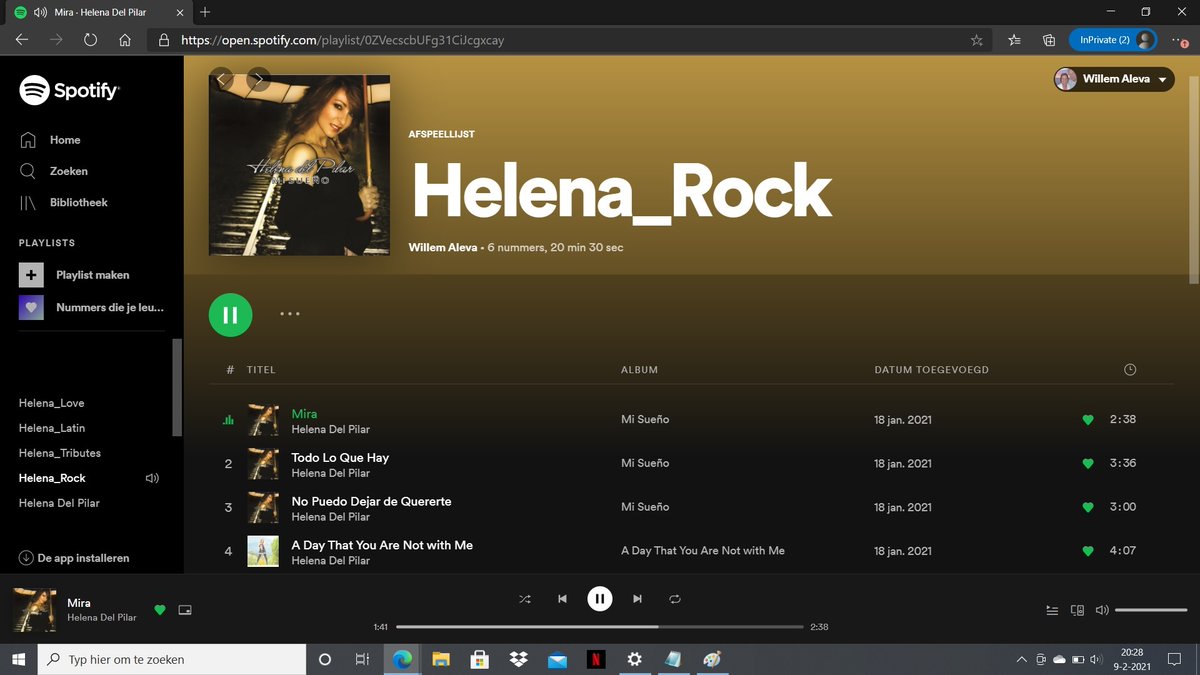This screenshot has width=1200, height=675.
Task: Skip to the next track
Action: 637,599
